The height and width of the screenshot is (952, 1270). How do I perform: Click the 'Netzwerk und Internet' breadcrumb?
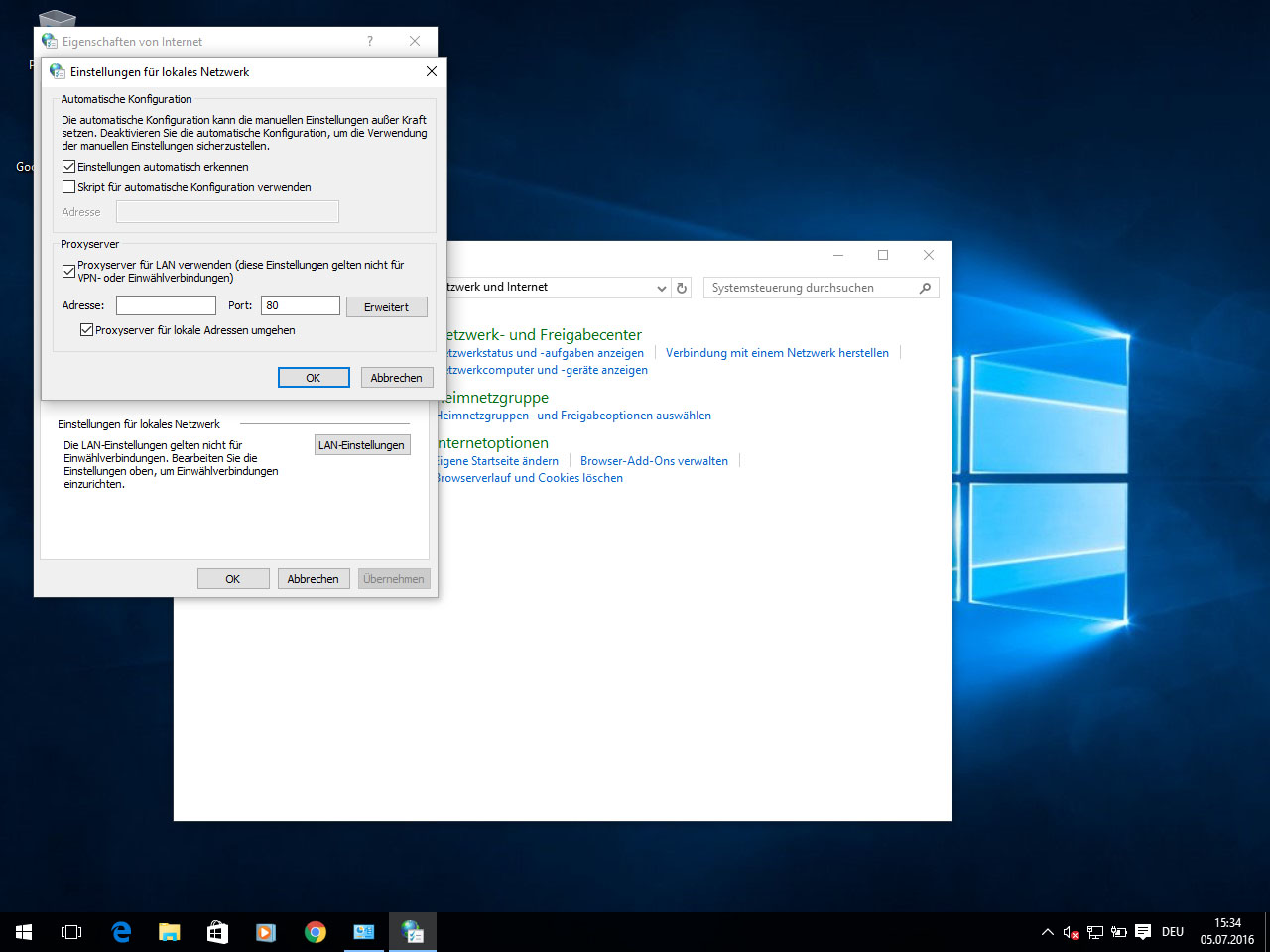coord(496,287)
